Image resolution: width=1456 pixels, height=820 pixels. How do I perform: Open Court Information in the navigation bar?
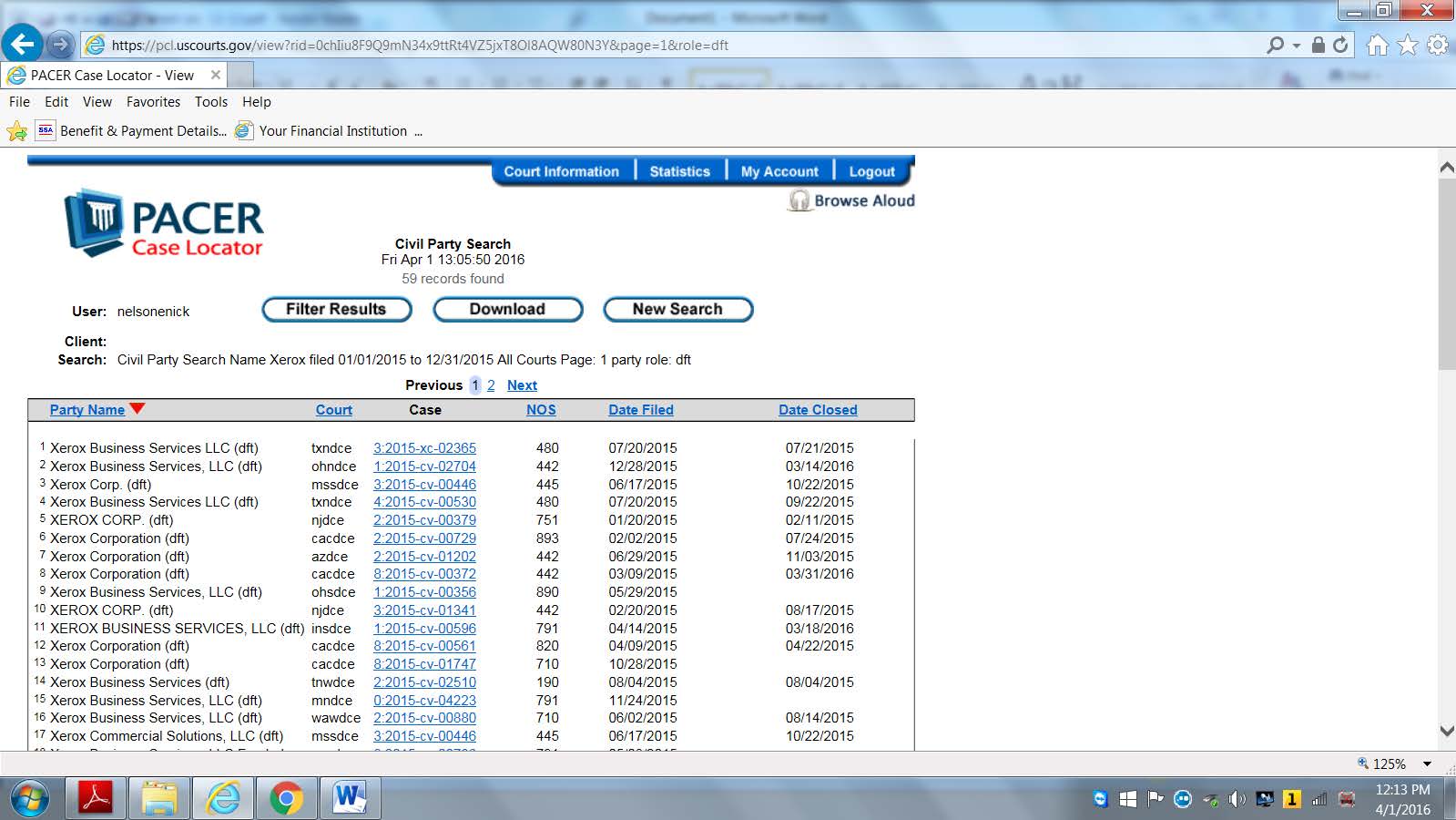(x=562, y=171)
